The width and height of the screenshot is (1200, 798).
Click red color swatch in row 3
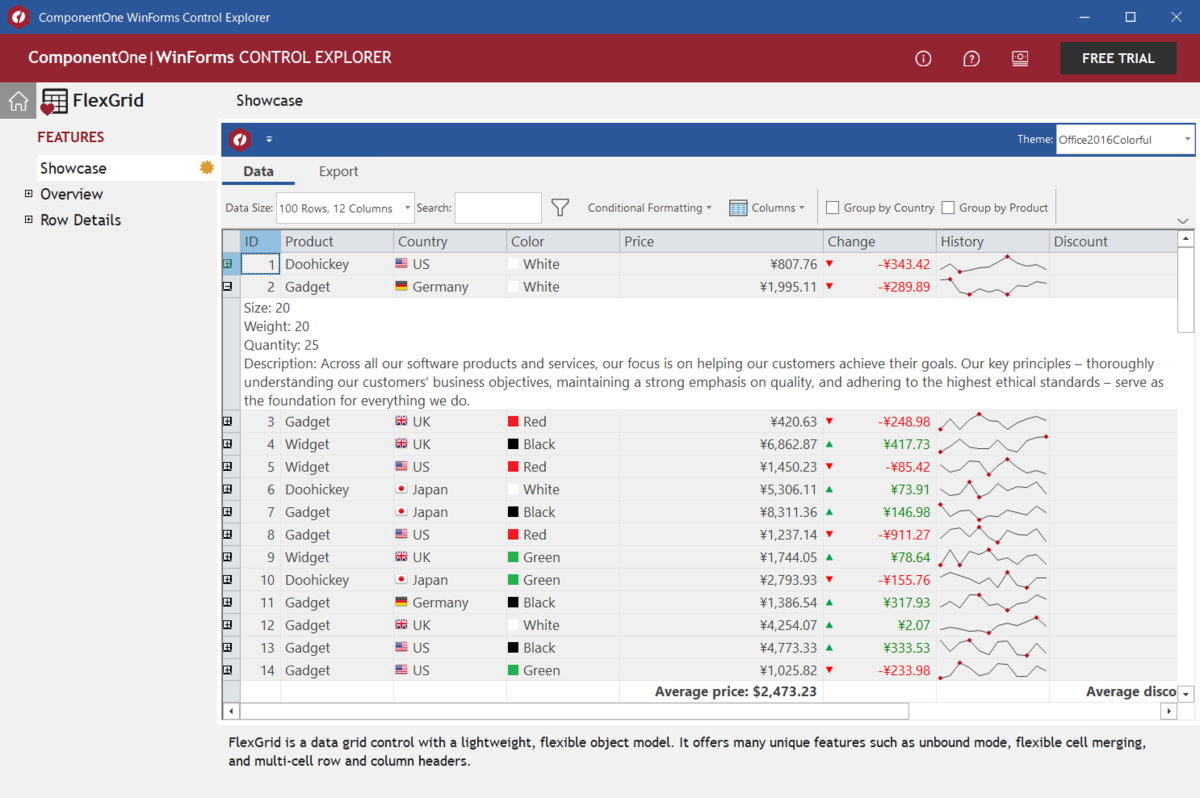(513, 421)
